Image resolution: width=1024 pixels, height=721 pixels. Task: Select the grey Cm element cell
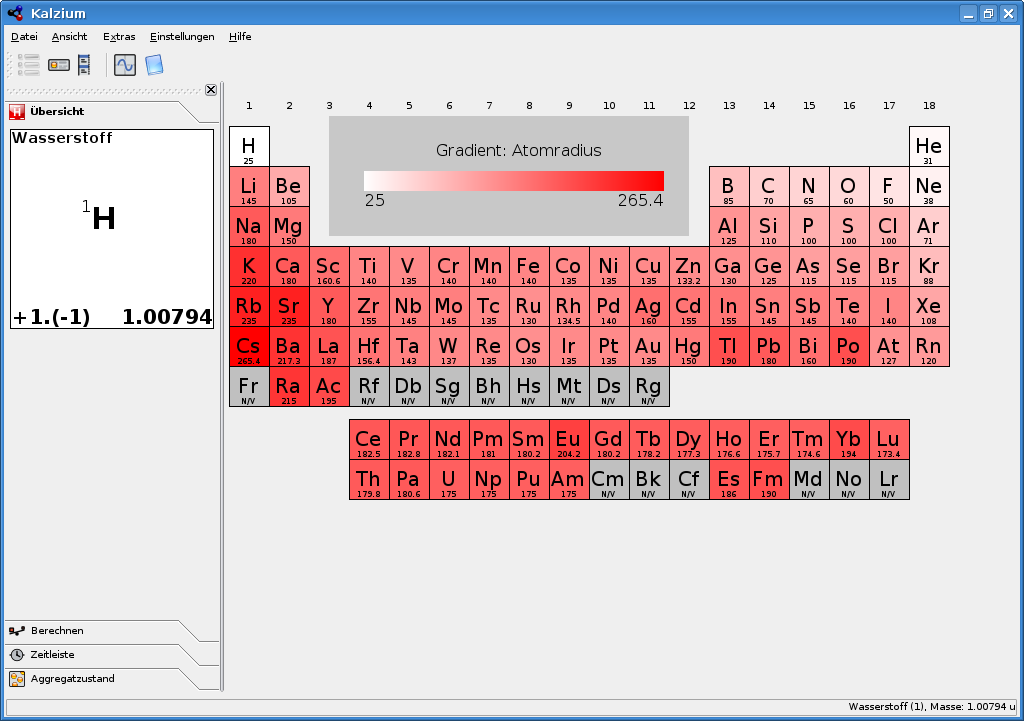(x=609, y=479)
